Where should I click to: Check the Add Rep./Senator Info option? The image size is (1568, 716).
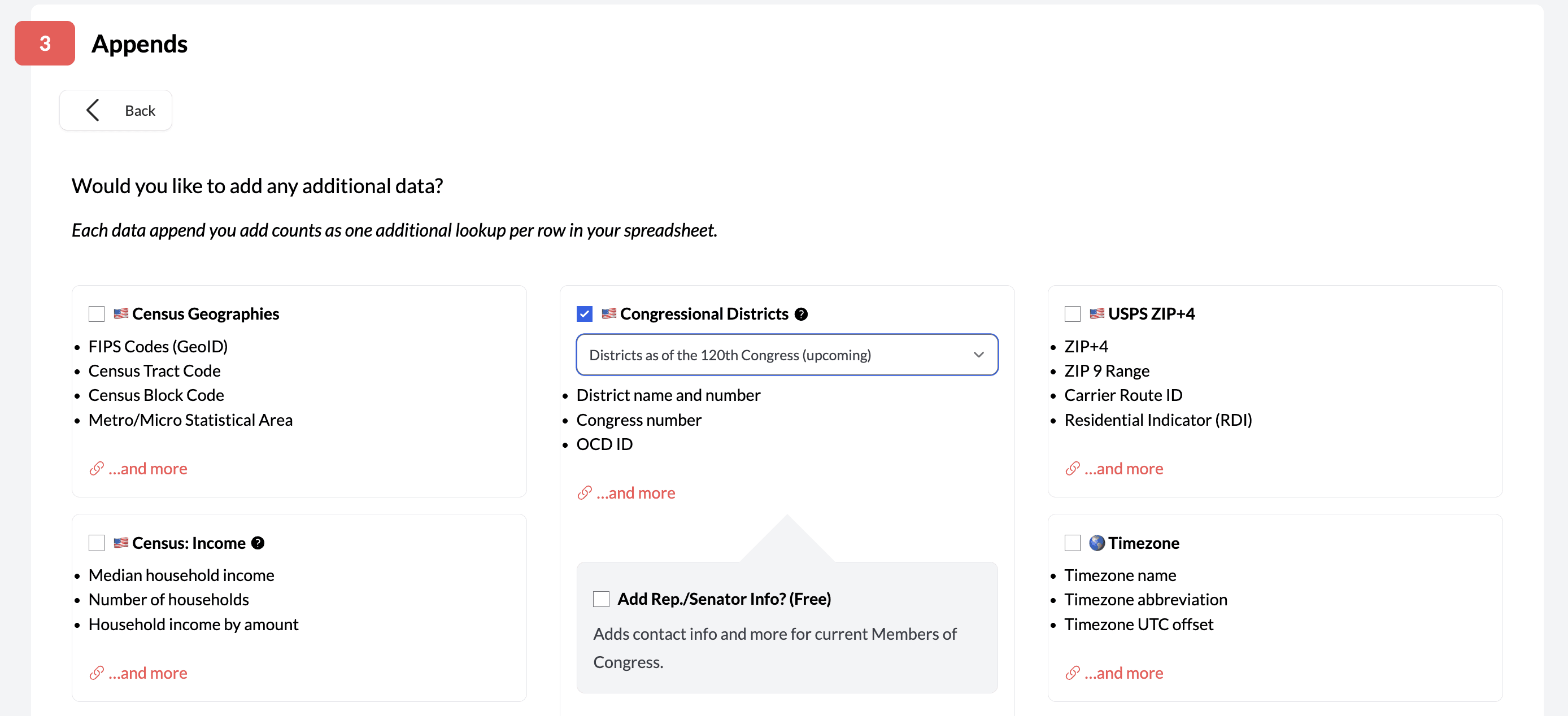(600, 599)
